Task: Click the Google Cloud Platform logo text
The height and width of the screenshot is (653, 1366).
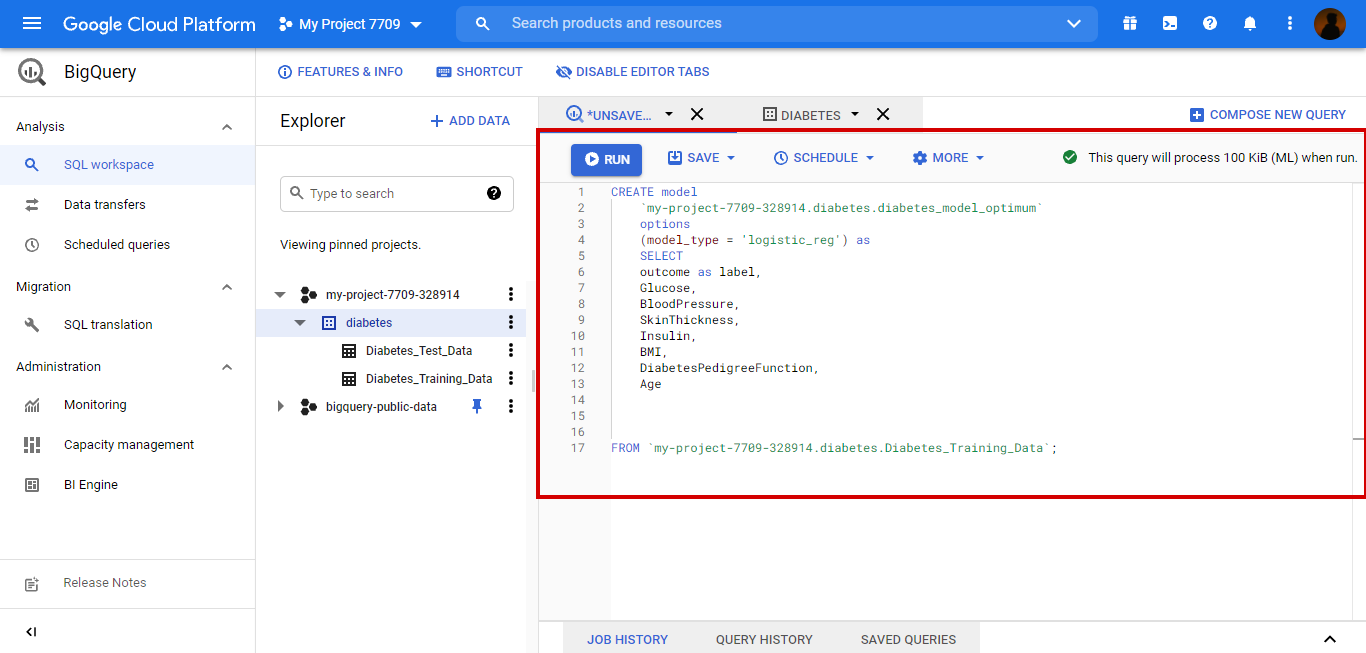Action: coord(159,24)
